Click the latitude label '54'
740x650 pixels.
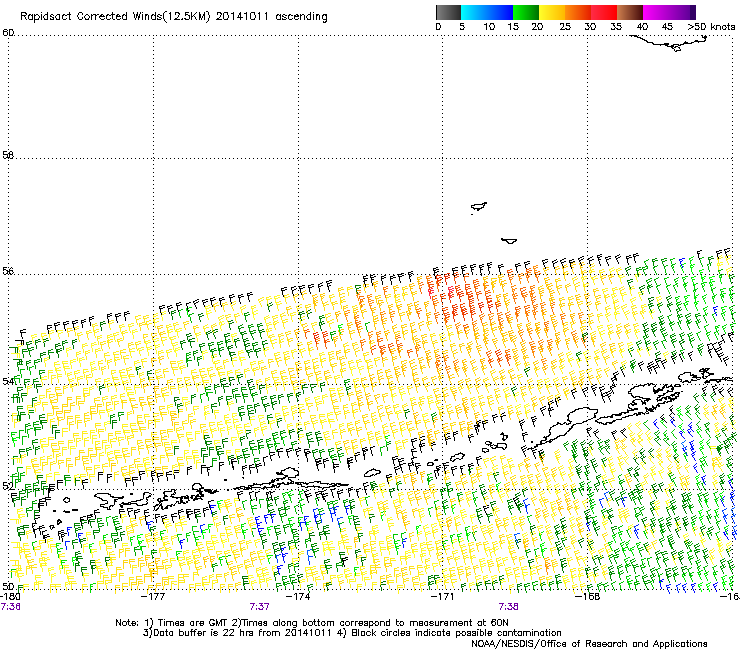pyautogui.click(x=8, y=381)
